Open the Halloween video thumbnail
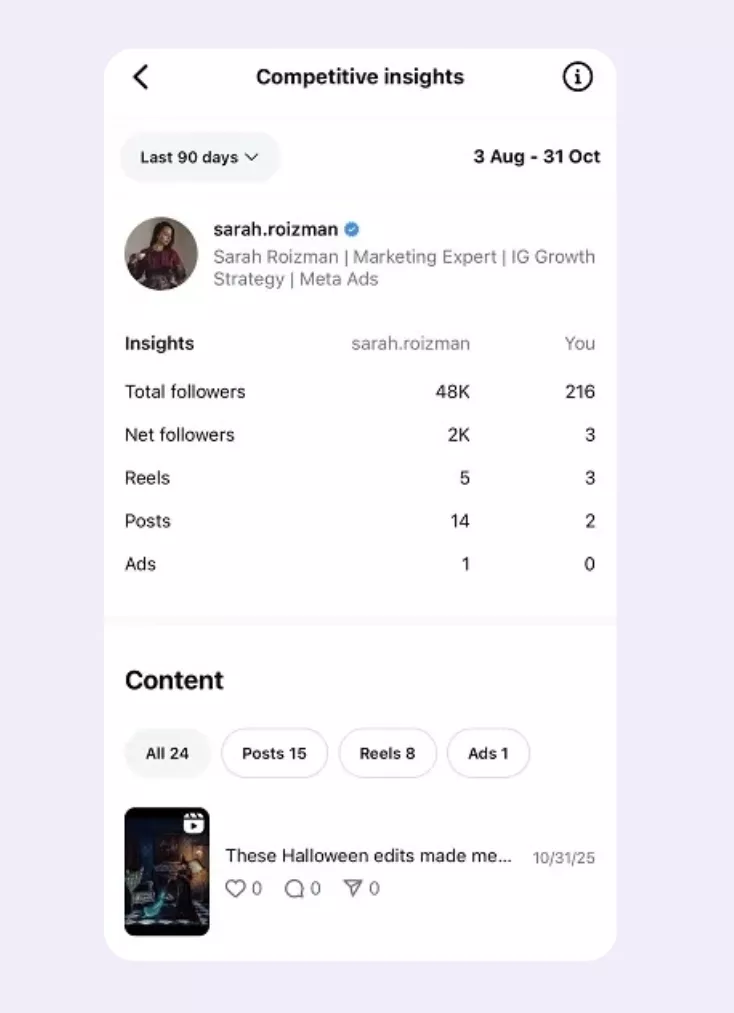The height and width of the screenshot is (1013, 734). click(x=166, y=870)
